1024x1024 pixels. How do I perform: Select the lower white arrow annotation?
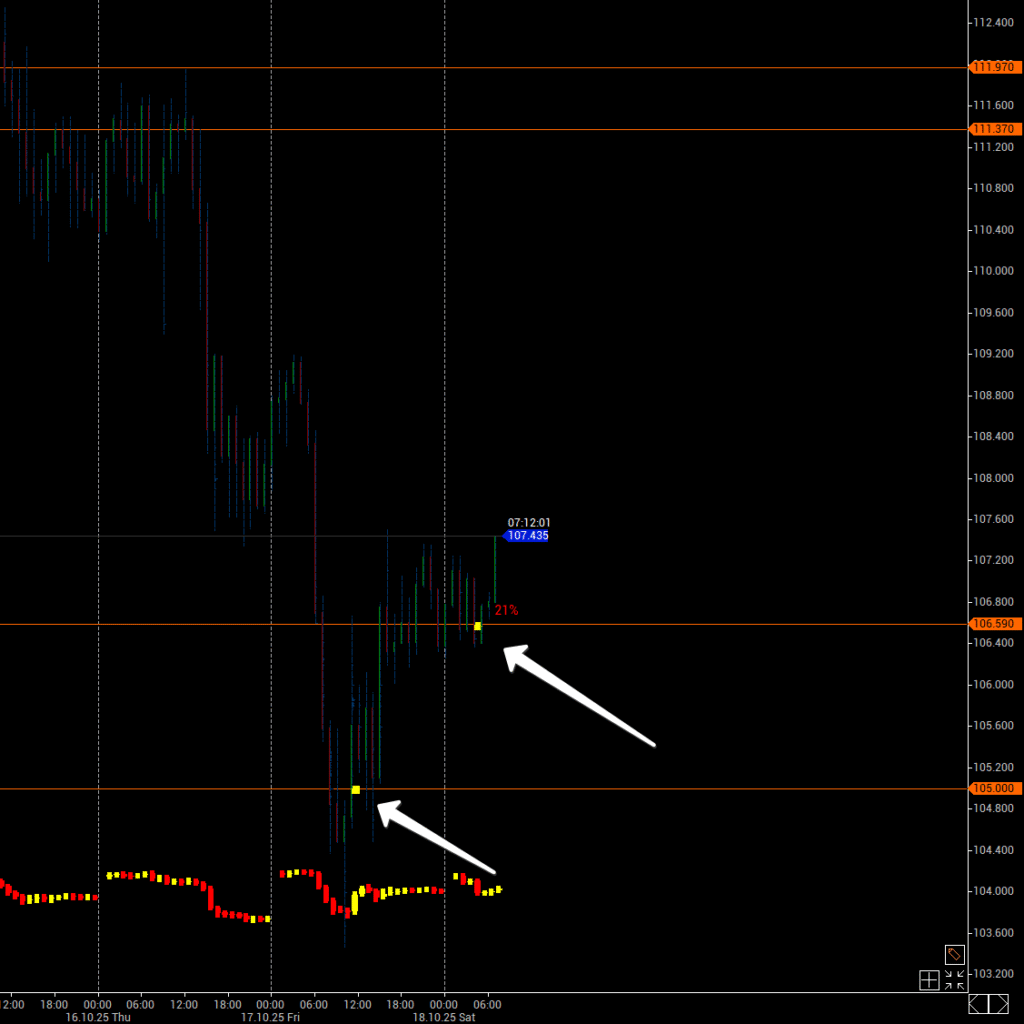pyautogui.click(x=436, y=836)
